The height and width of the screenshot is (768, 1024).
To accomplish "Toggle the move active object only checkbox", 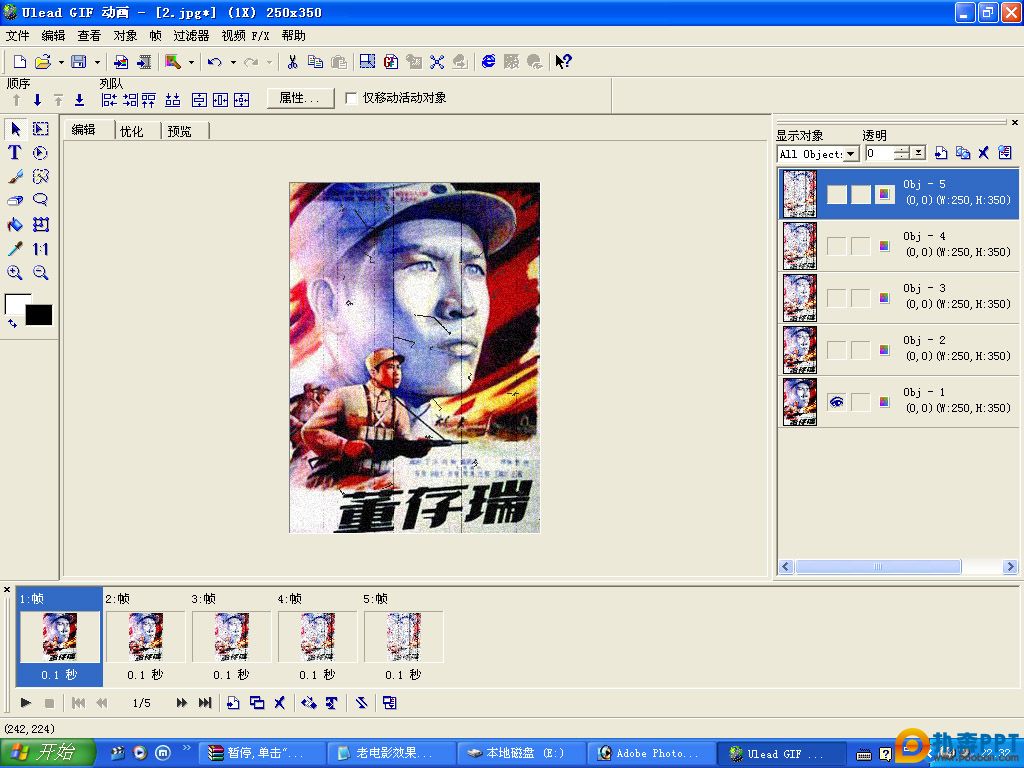I will pos(351,98).
